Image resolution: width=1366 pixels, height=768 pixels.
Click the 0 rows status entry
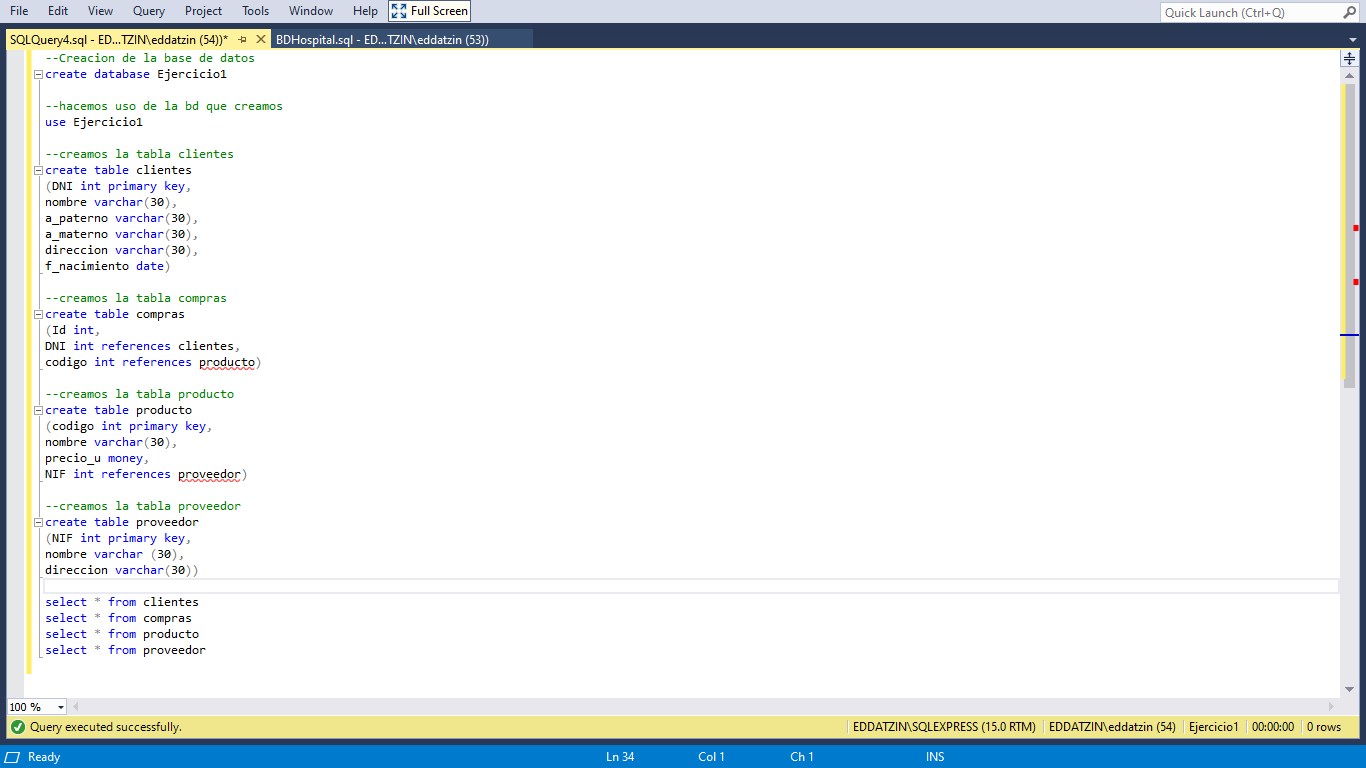pos(1324,727)
